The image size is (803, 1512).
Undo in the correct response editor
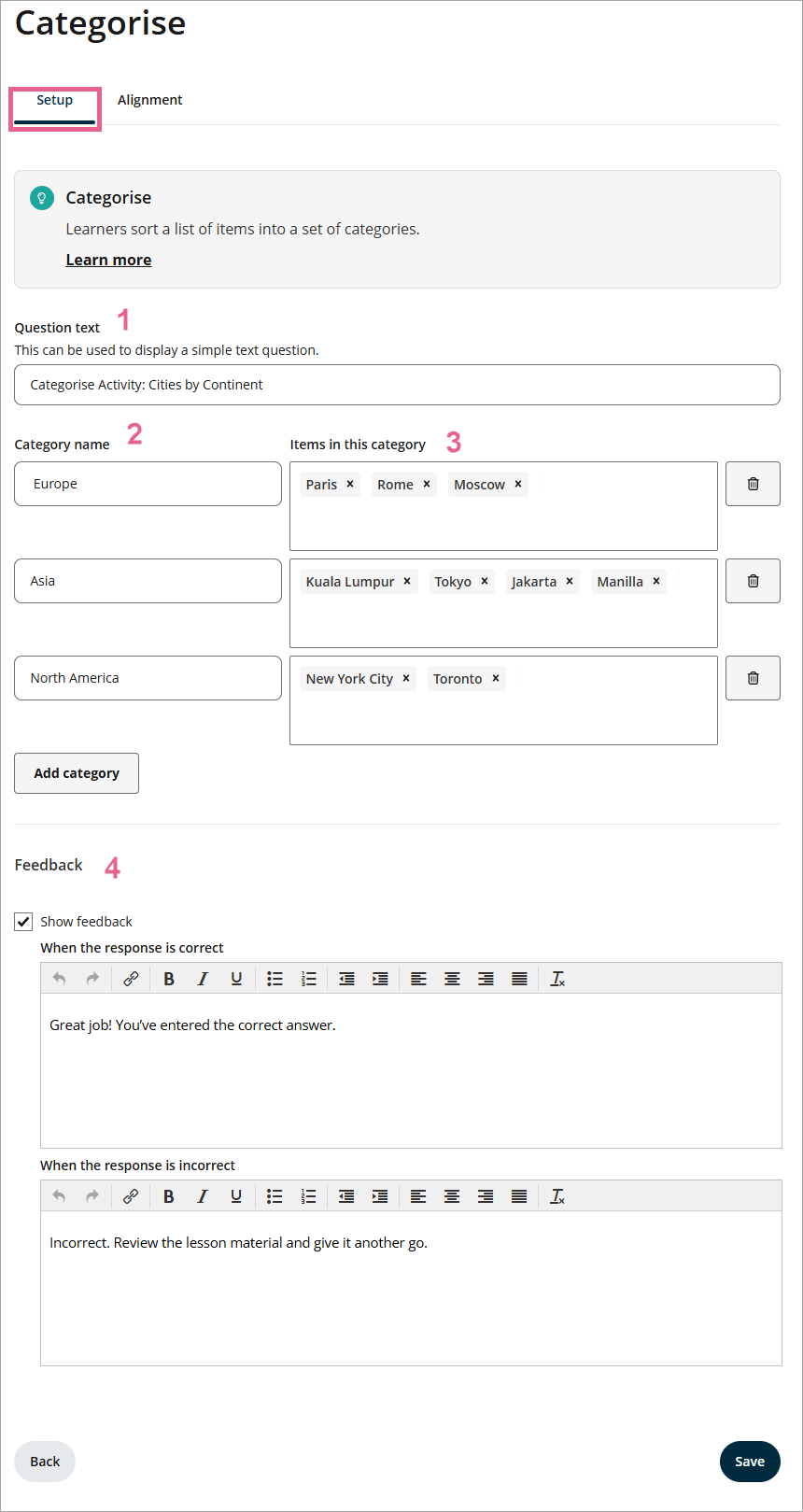click(60, 979)
